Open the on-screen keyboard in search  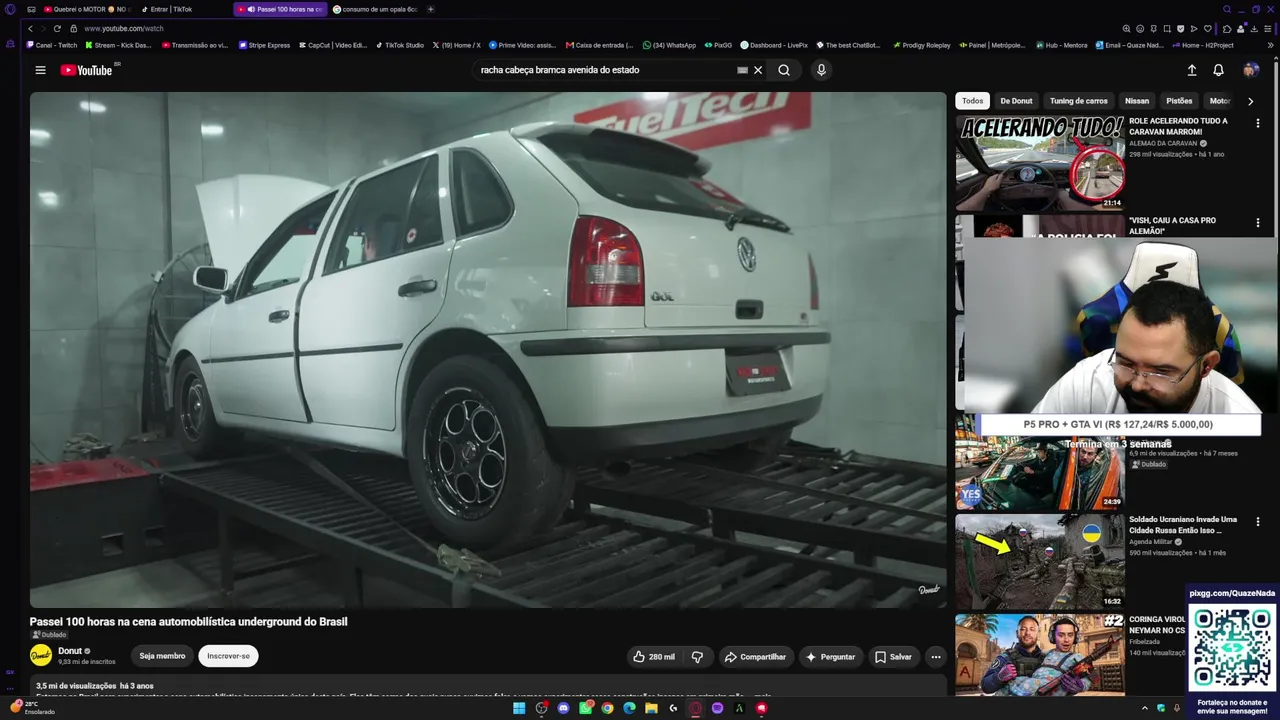tap(742, 70)
